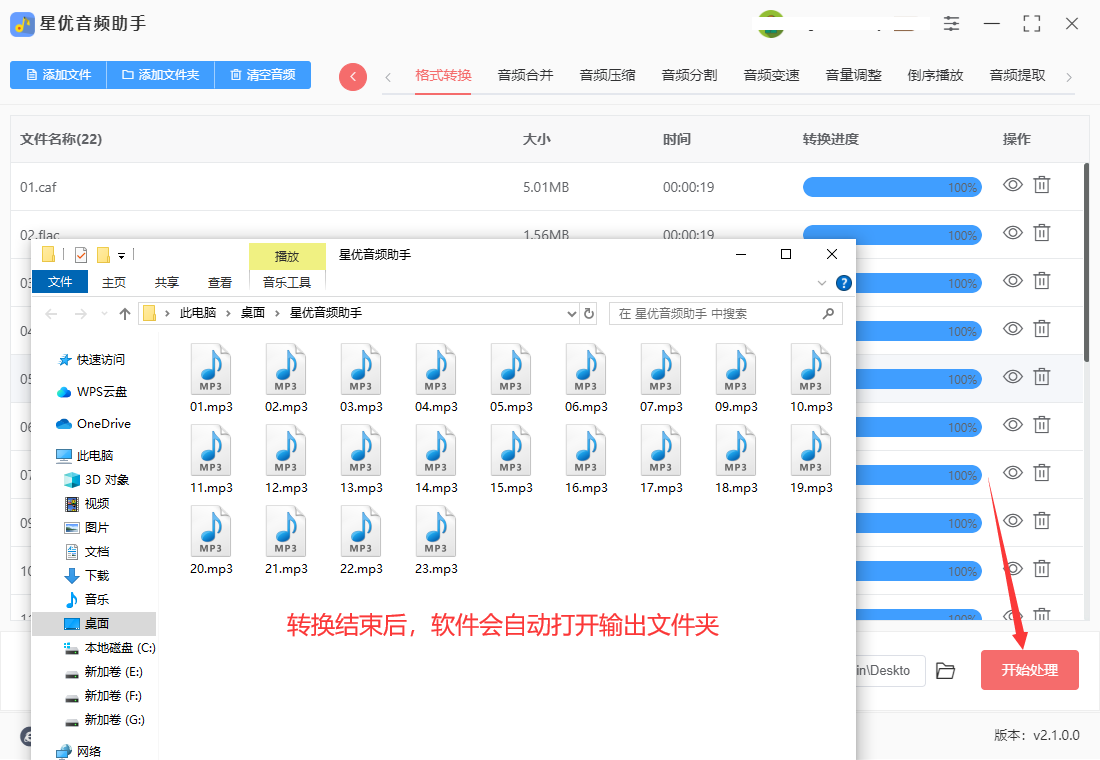Click the properties checkmark quick access icon
This screenshot has height=760, width=1100.
point(81,255)
